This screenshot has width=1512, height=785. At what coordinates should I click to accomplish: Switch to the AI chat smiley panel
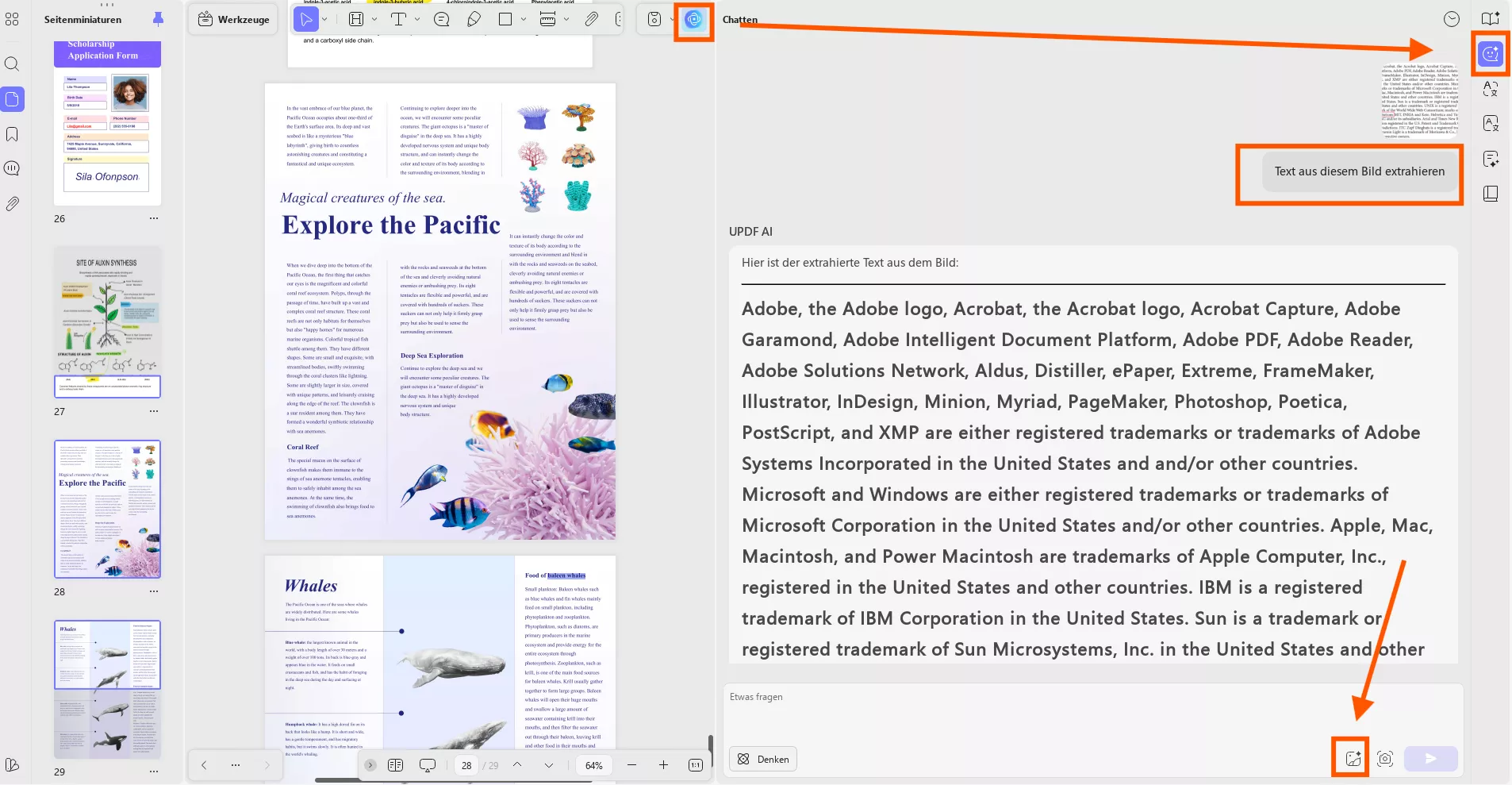(1491, 54)
